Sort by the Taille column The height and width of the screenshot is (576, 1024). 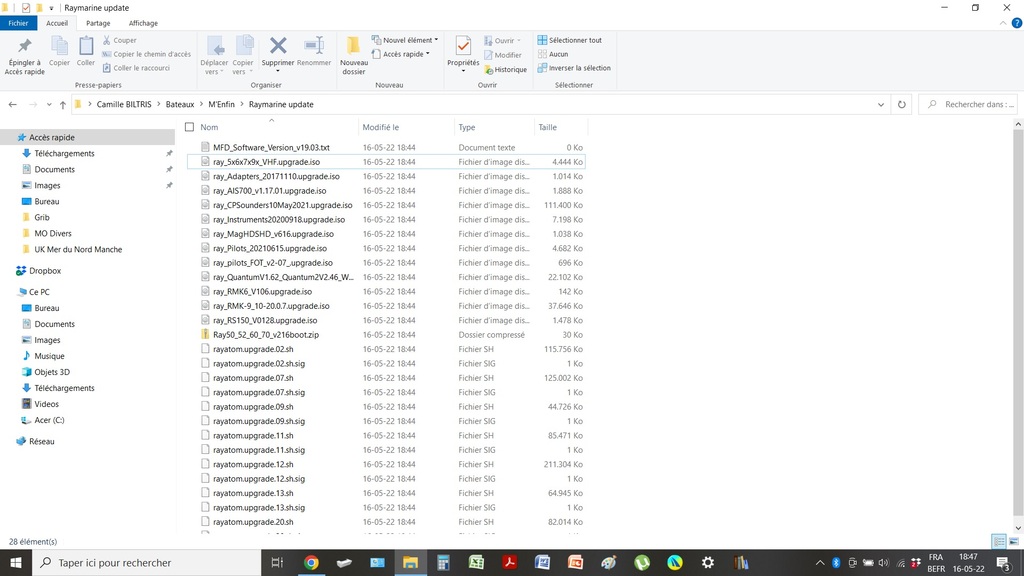click(x=547, y=127)
